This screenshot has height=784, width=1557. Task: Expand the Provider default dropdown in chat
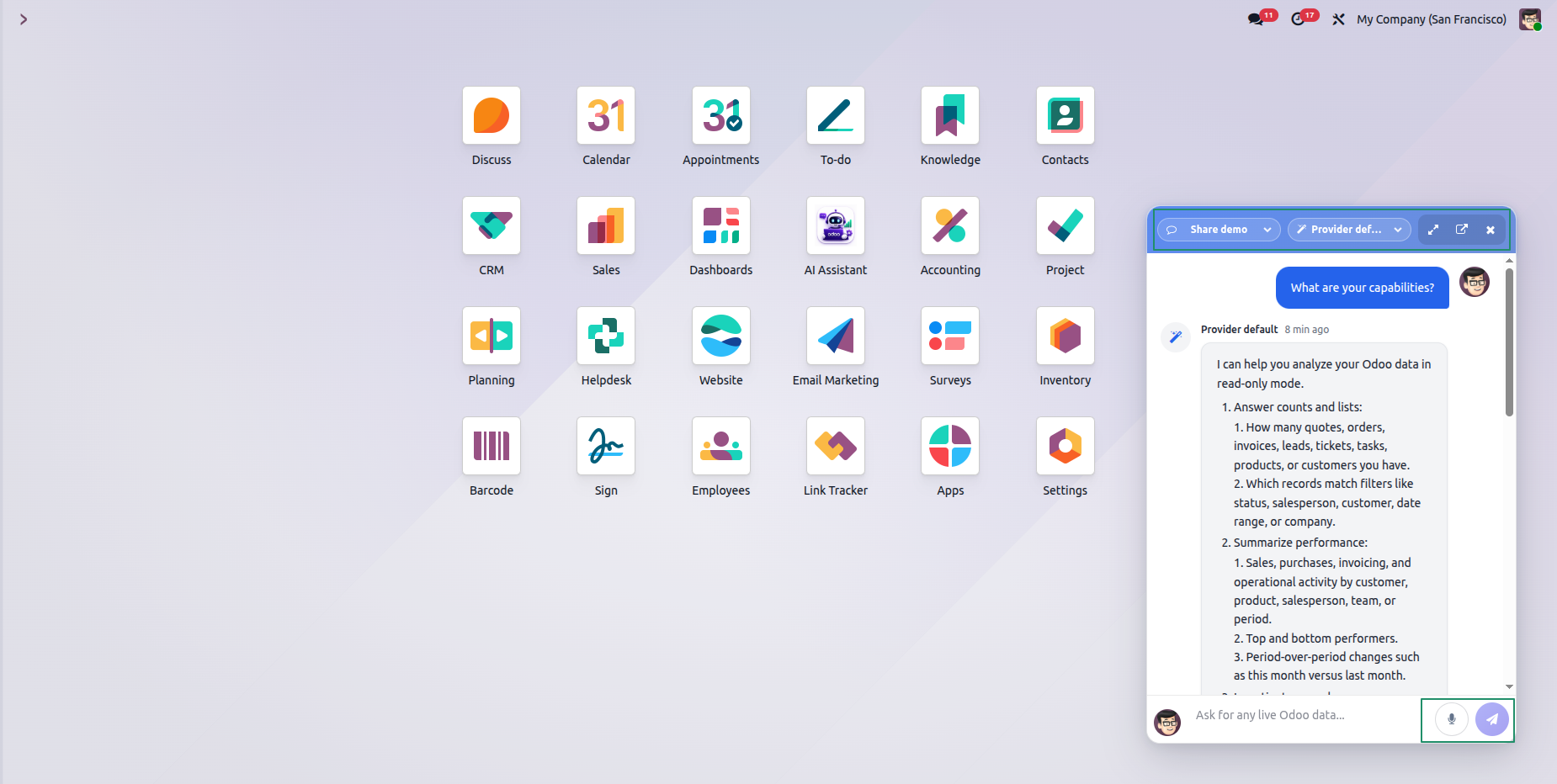pyautogui.click(x=1349, y=230)
